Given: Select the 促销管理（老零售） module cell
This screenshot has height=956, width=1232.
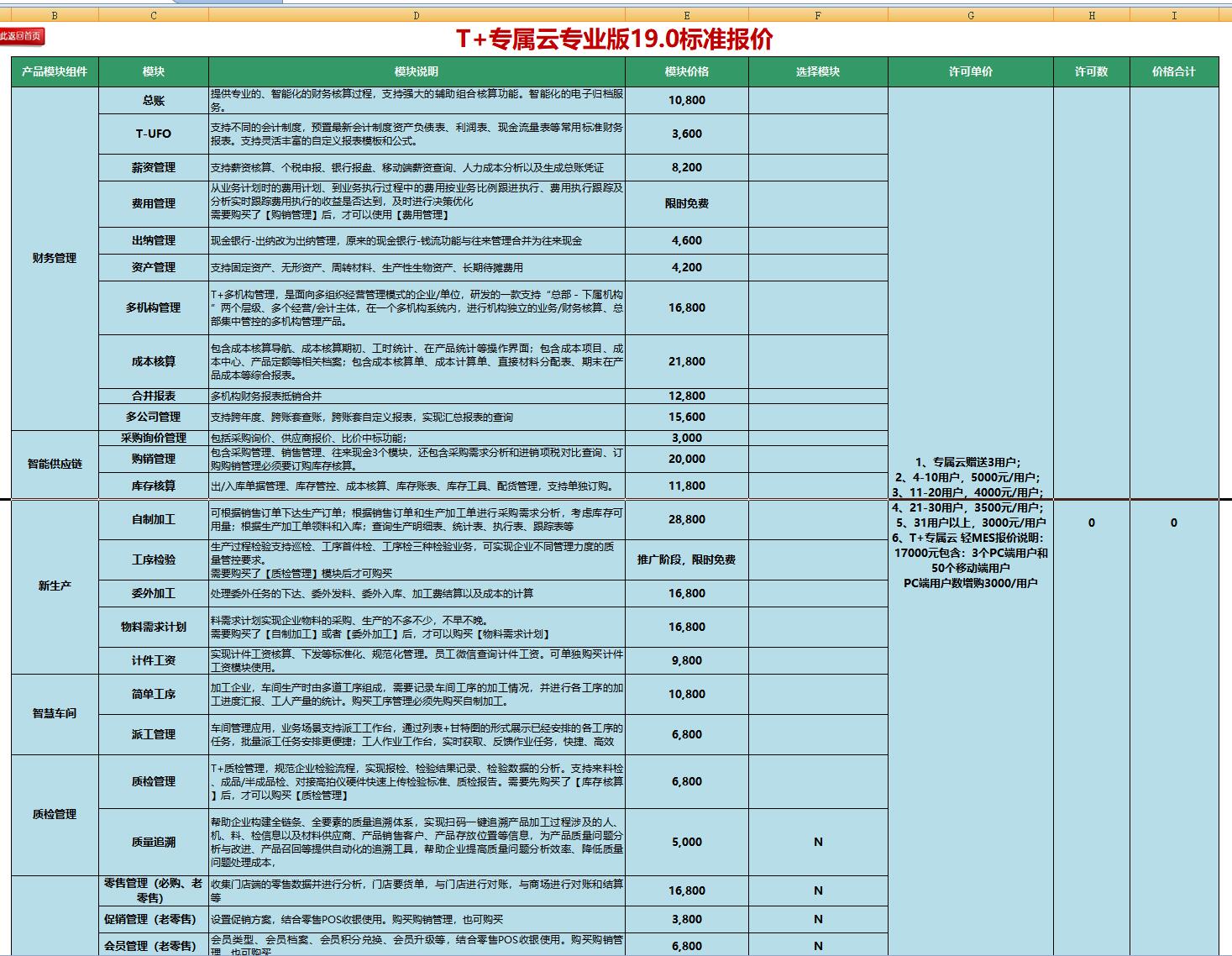Looking at the screenshot, I should (153, 919).
